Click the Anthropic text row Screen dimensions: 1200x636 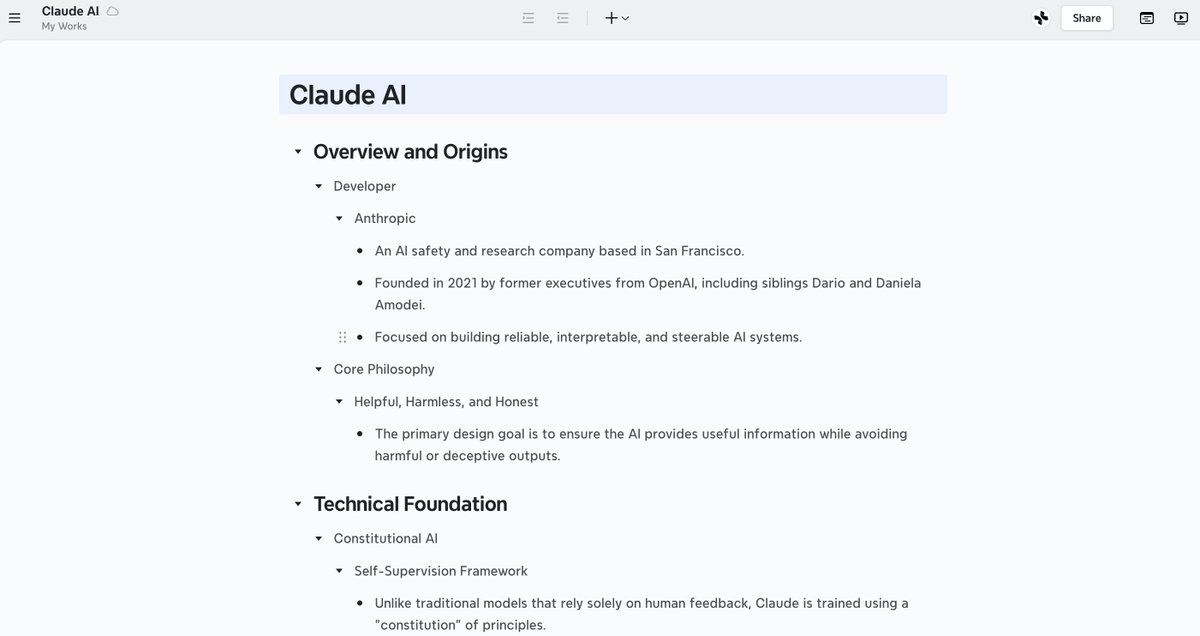[x=385, y=218]
